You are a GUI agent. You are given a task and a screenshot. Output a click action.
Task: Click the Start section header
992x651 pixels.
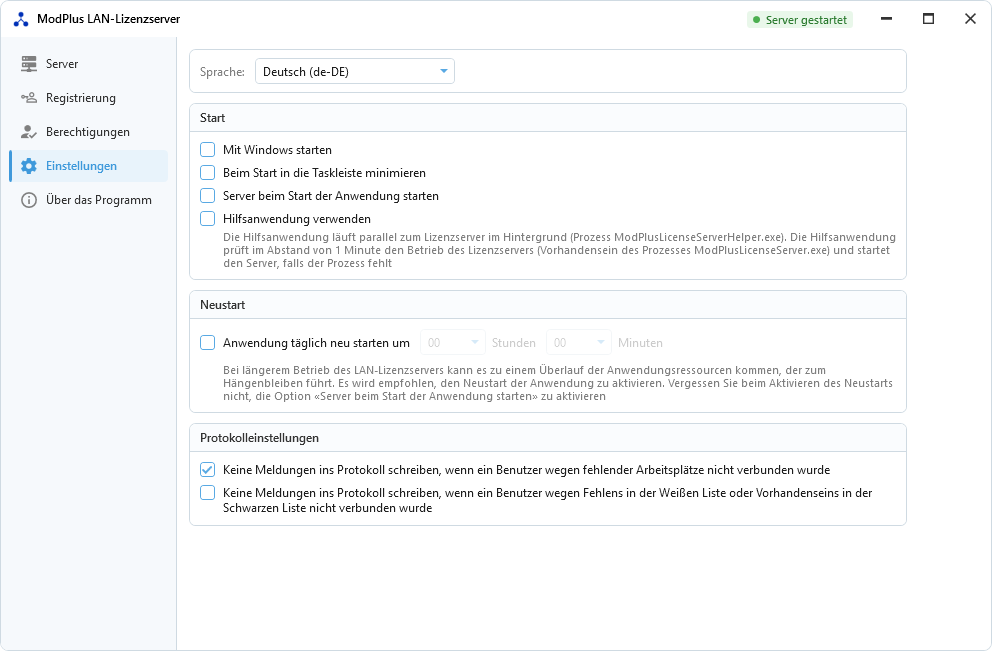coord(548,118)
